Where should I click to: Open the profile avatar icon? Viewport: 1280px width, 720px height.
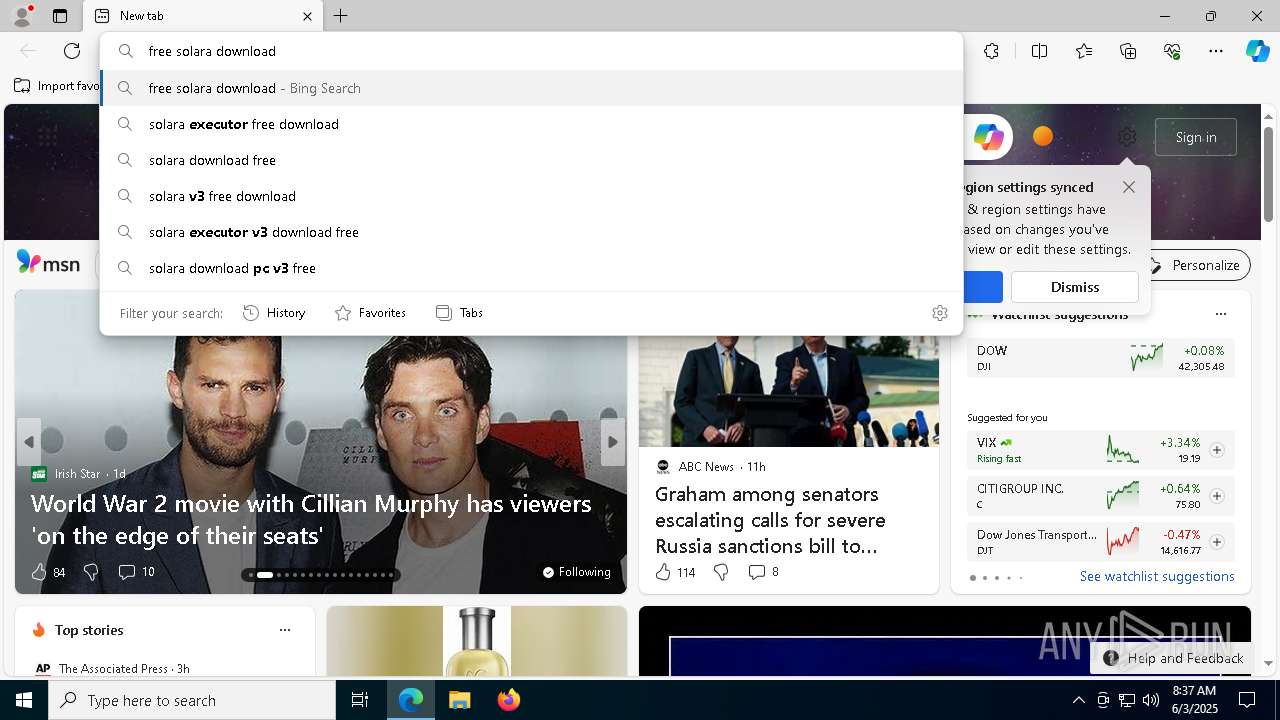[21, 16]
